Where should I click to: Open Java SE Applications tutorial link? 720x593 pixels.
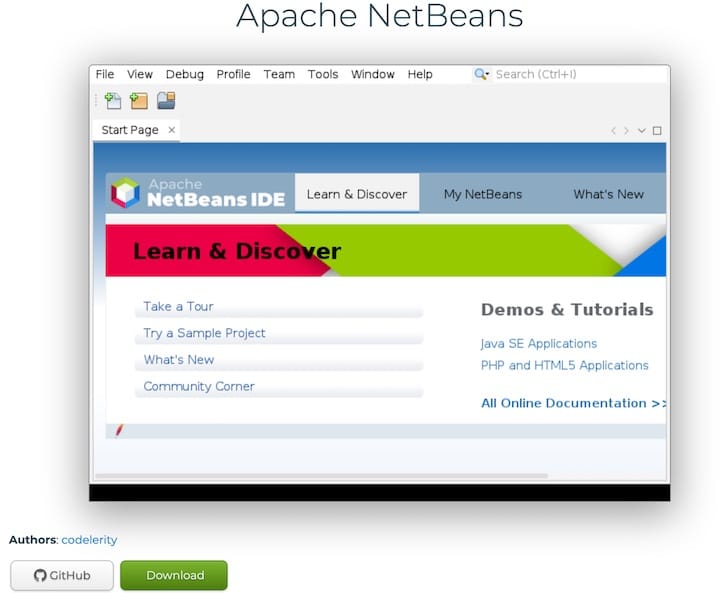click(539, 344)
